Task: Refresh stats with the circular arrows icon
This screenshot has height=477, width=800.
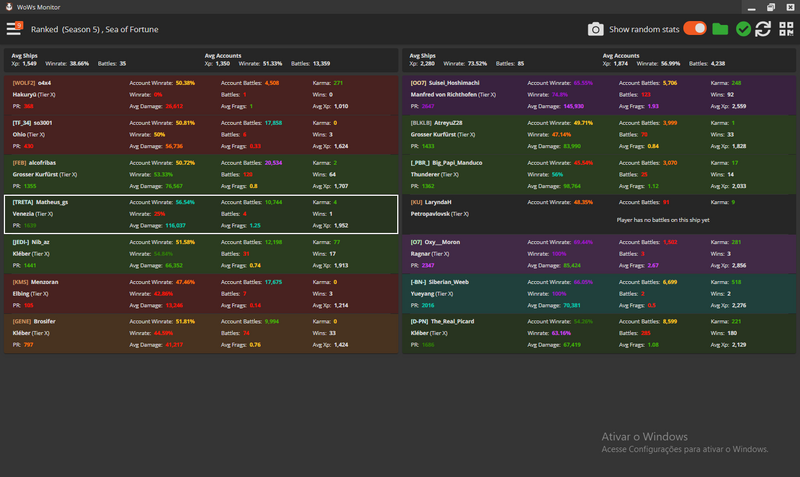Action: pyautogui.click(x=763, y=29)
